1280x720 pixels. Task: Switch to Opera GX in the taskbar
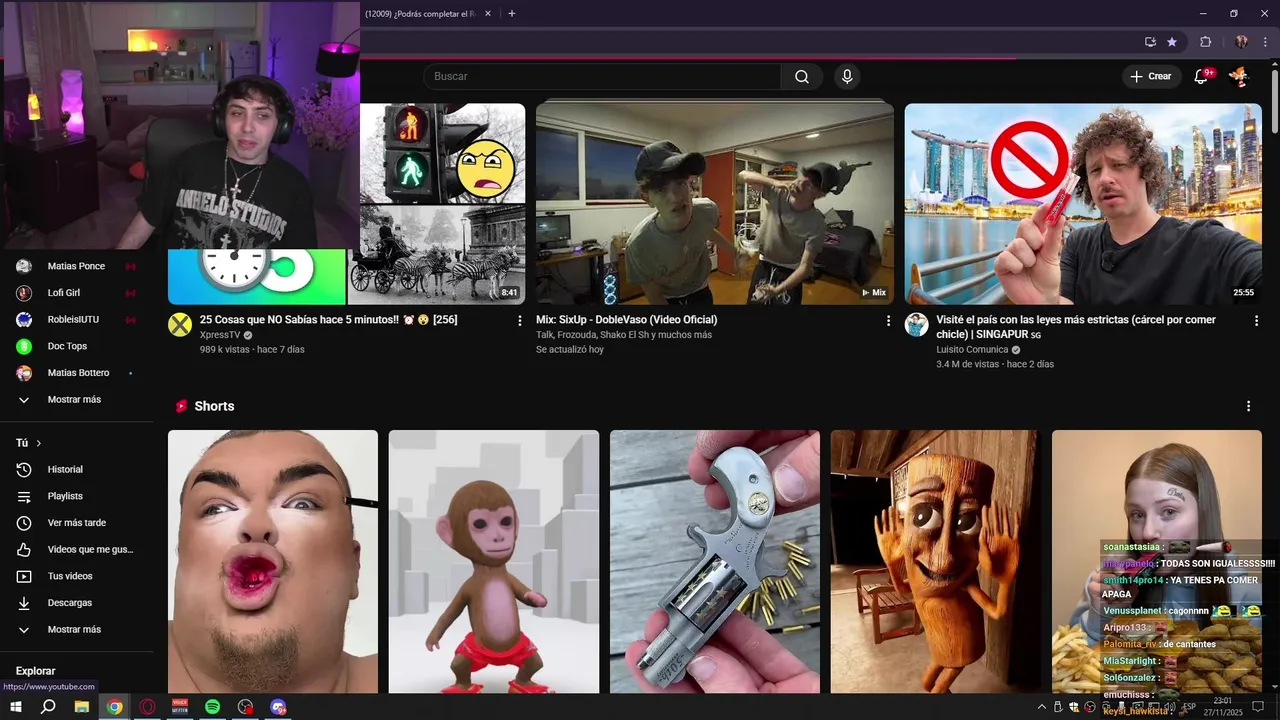pos(148,707)
